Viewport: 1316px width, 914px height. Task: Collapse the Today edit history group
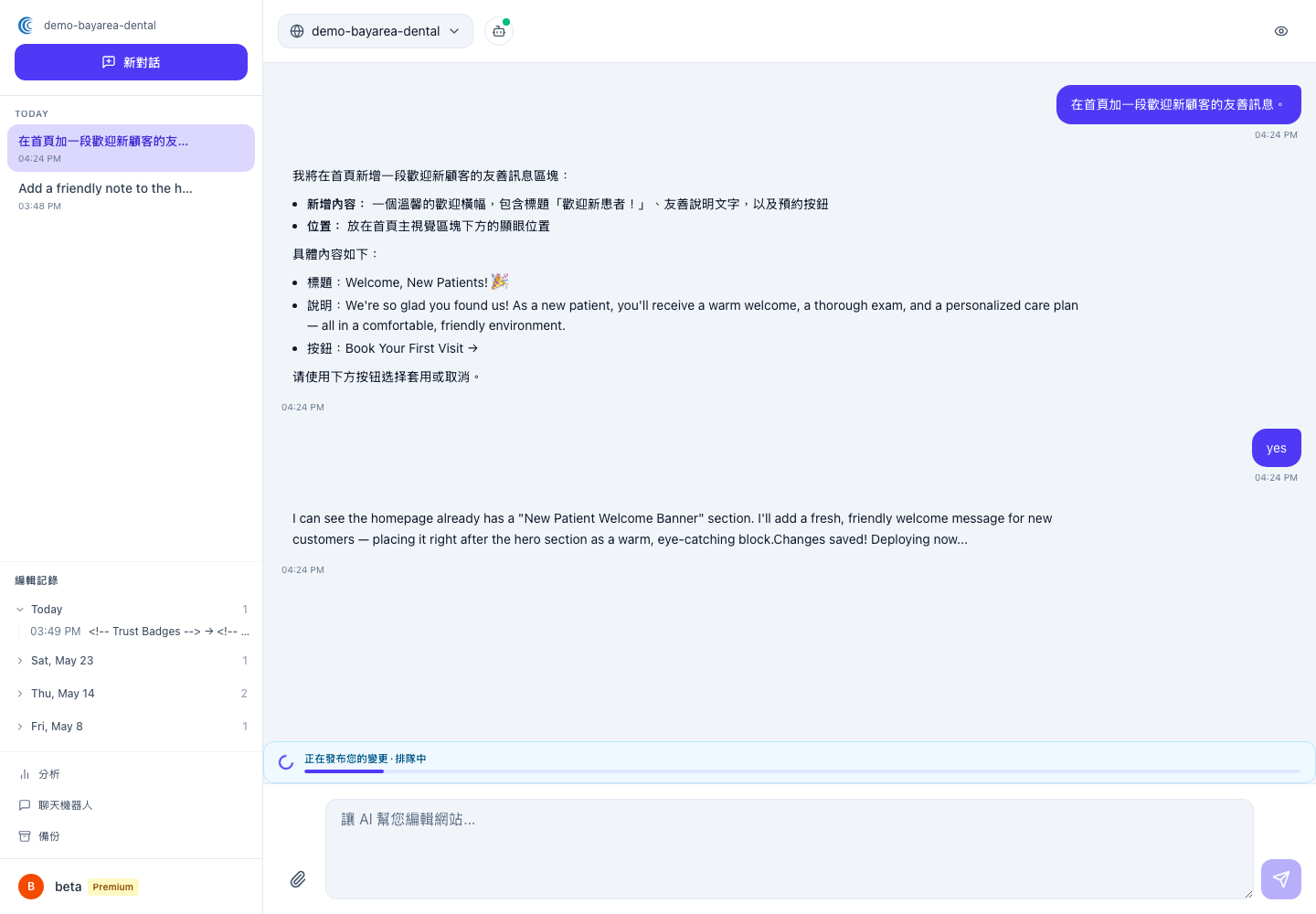click(131, 610)
